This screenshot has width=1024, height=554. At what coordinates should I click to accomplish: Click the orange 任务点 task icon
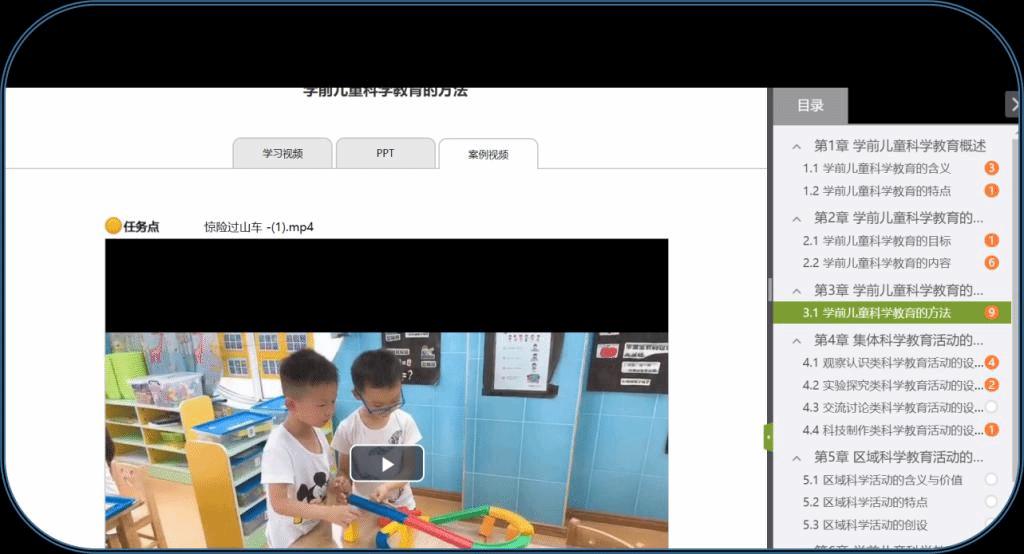(113, 226)
